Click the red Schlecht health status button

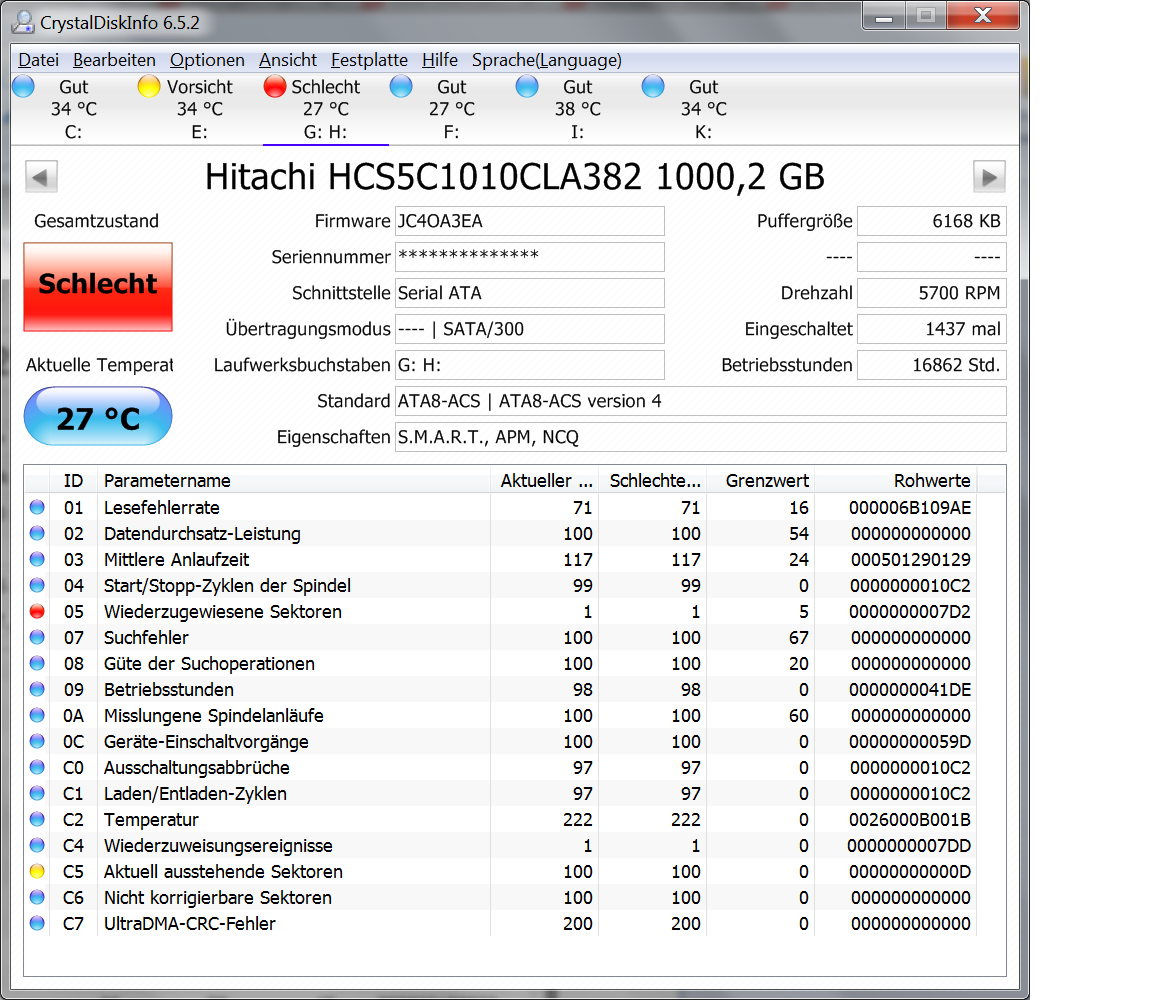click(98, 287)
